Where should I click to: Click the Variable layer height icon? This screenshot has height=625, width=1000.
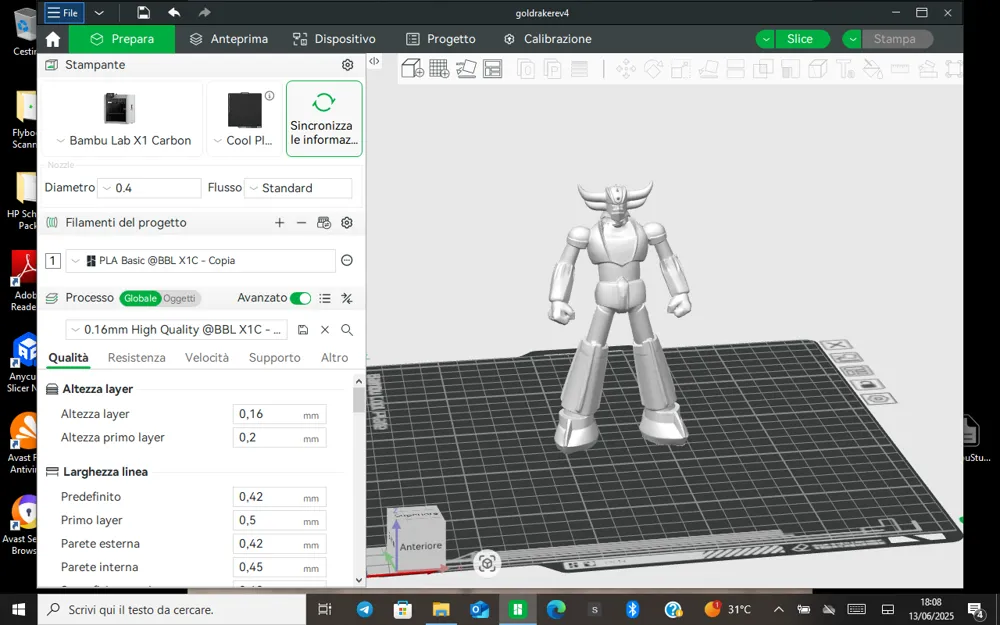pyautogui.click(x=579, y=68)
